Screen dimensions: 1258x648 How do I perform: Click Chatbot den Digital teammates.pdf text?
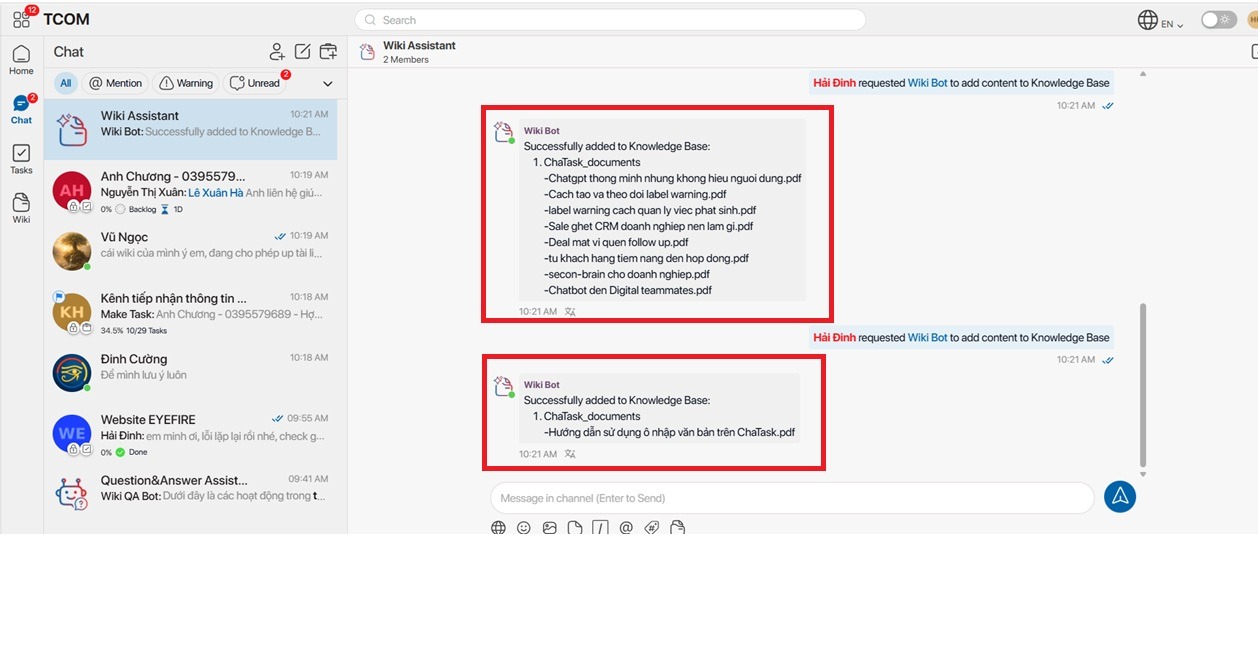[x=628, y=290]
